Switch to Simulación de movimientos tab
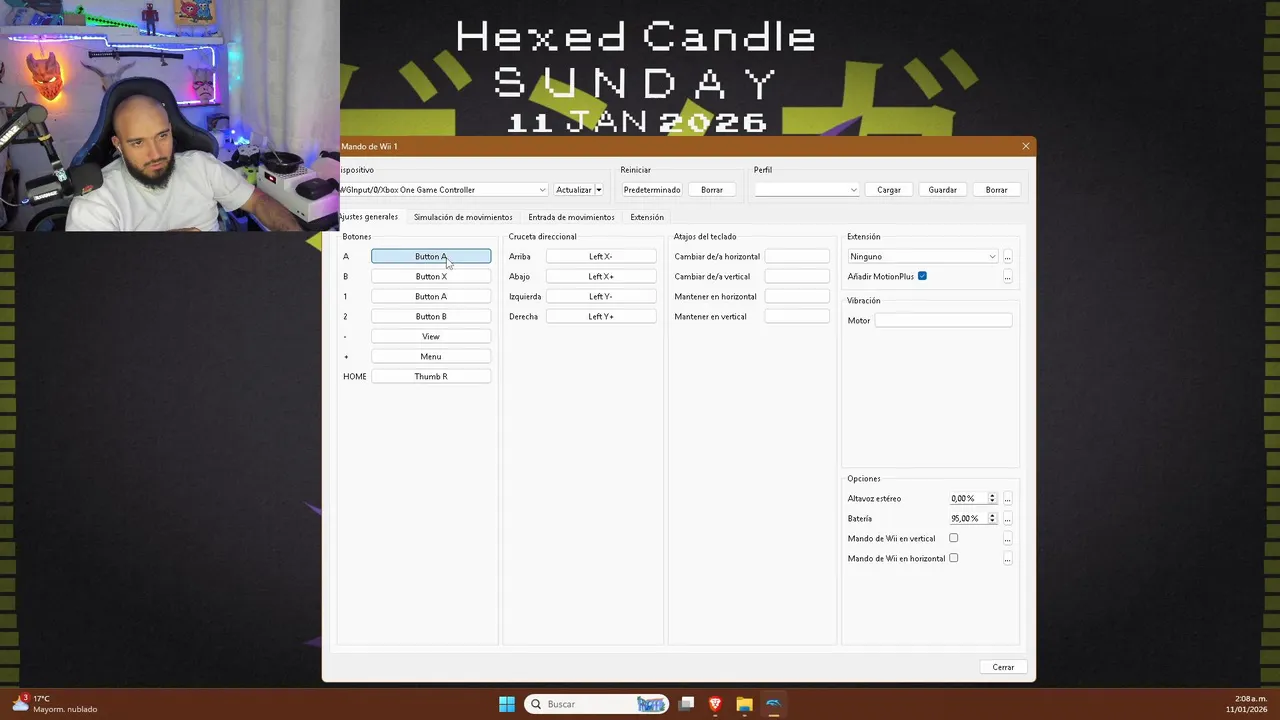Viewport: 1280px width, 720px height. click(x=463, y=217)
